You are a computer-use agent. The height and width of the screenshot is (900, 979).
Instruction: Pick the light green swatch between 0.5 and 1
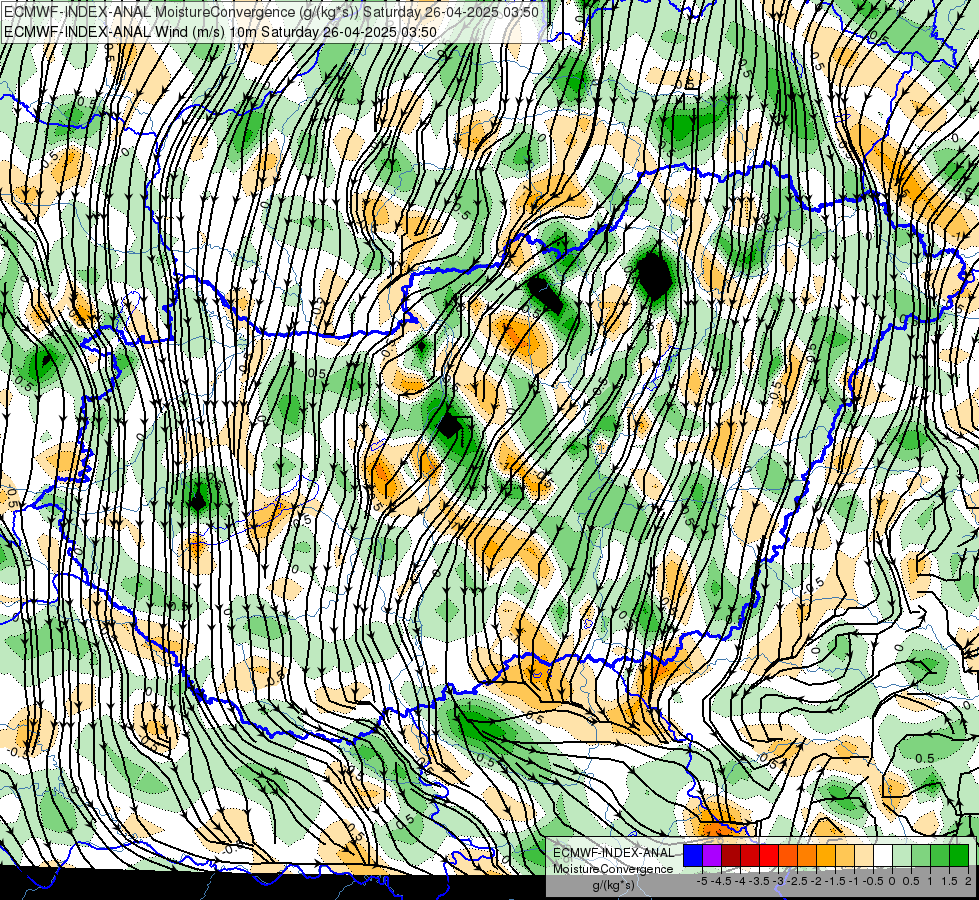click(x=921, y=855)
